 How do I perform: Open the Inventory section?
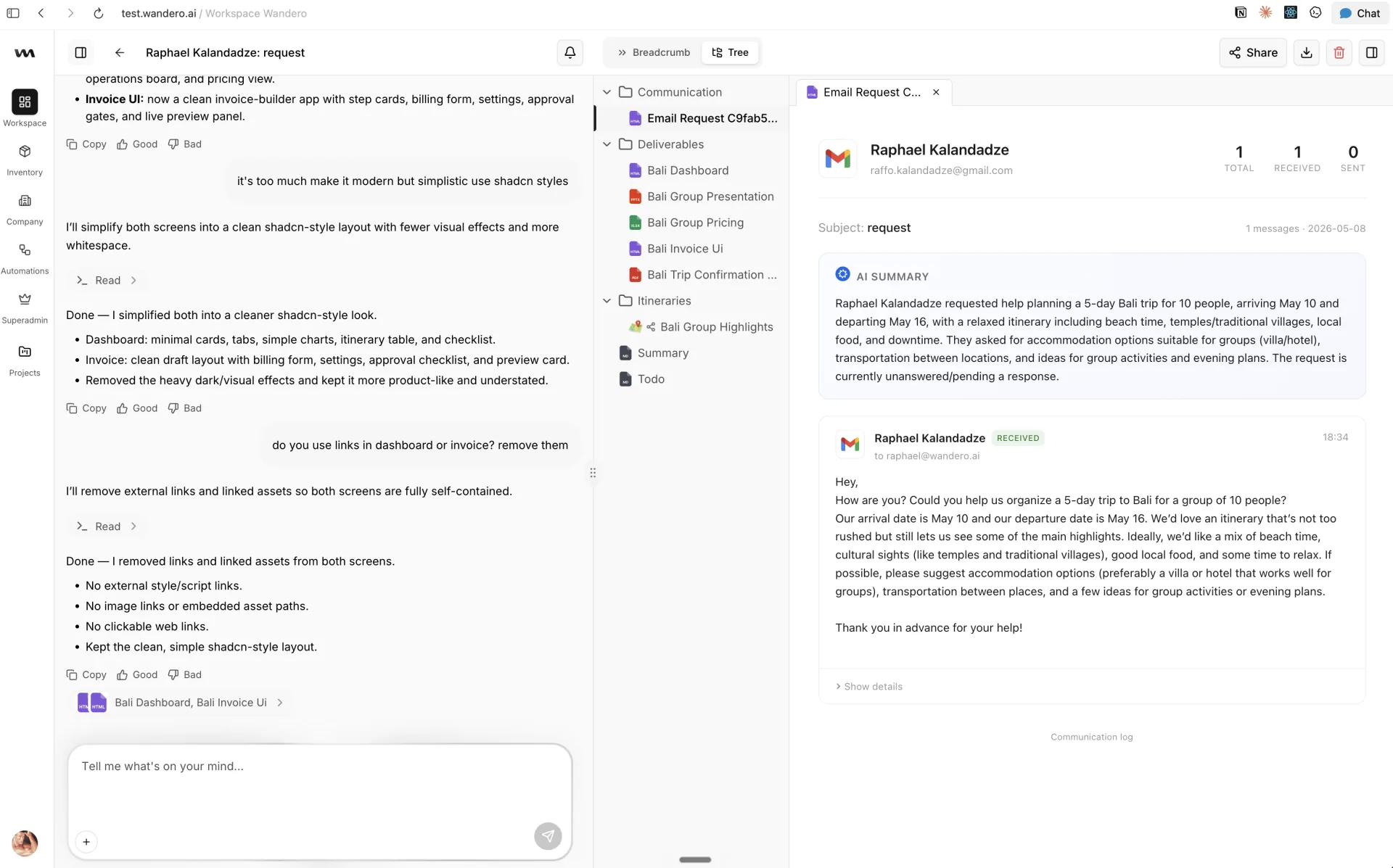pos(25,160)
